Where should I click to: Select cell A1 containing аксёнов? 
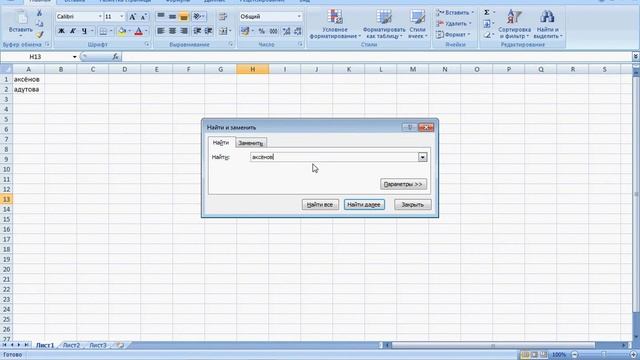click(29, 79)
